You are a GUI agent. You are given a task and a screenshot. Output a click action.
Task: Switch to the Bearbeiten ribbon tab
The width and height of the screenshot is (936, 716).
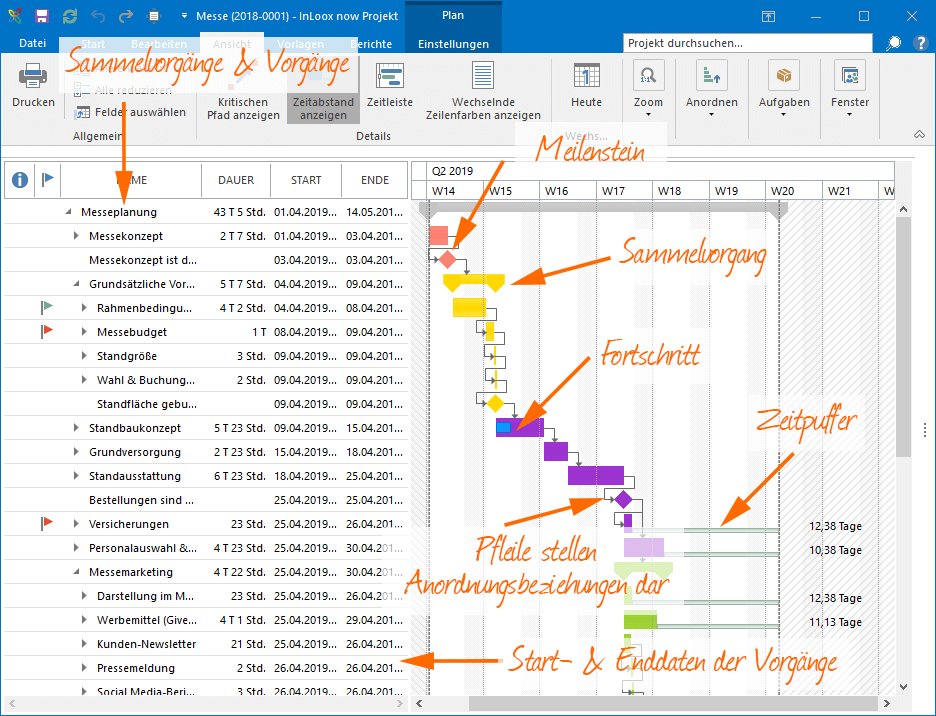click(x=159, y=44)
